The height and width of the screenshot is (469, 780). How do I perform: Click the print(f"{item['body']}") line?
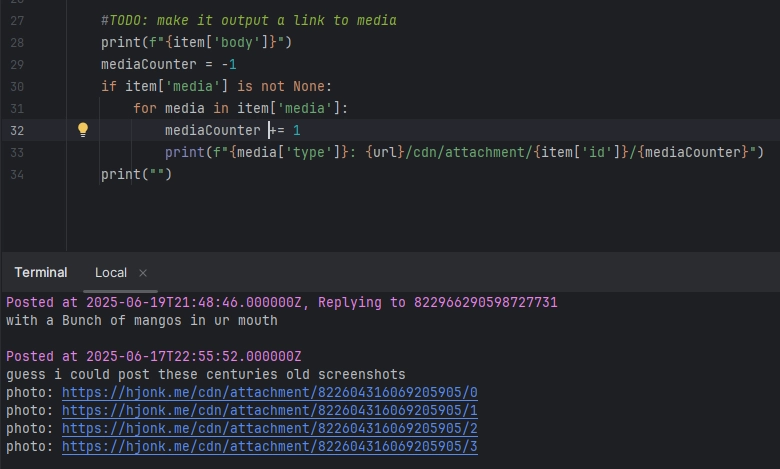196,42
